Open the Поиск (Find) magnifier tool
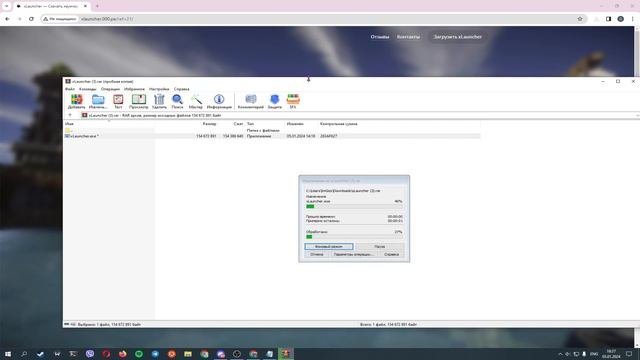The image size is (640, 360). pyautogui.click(x=177, y=101)
